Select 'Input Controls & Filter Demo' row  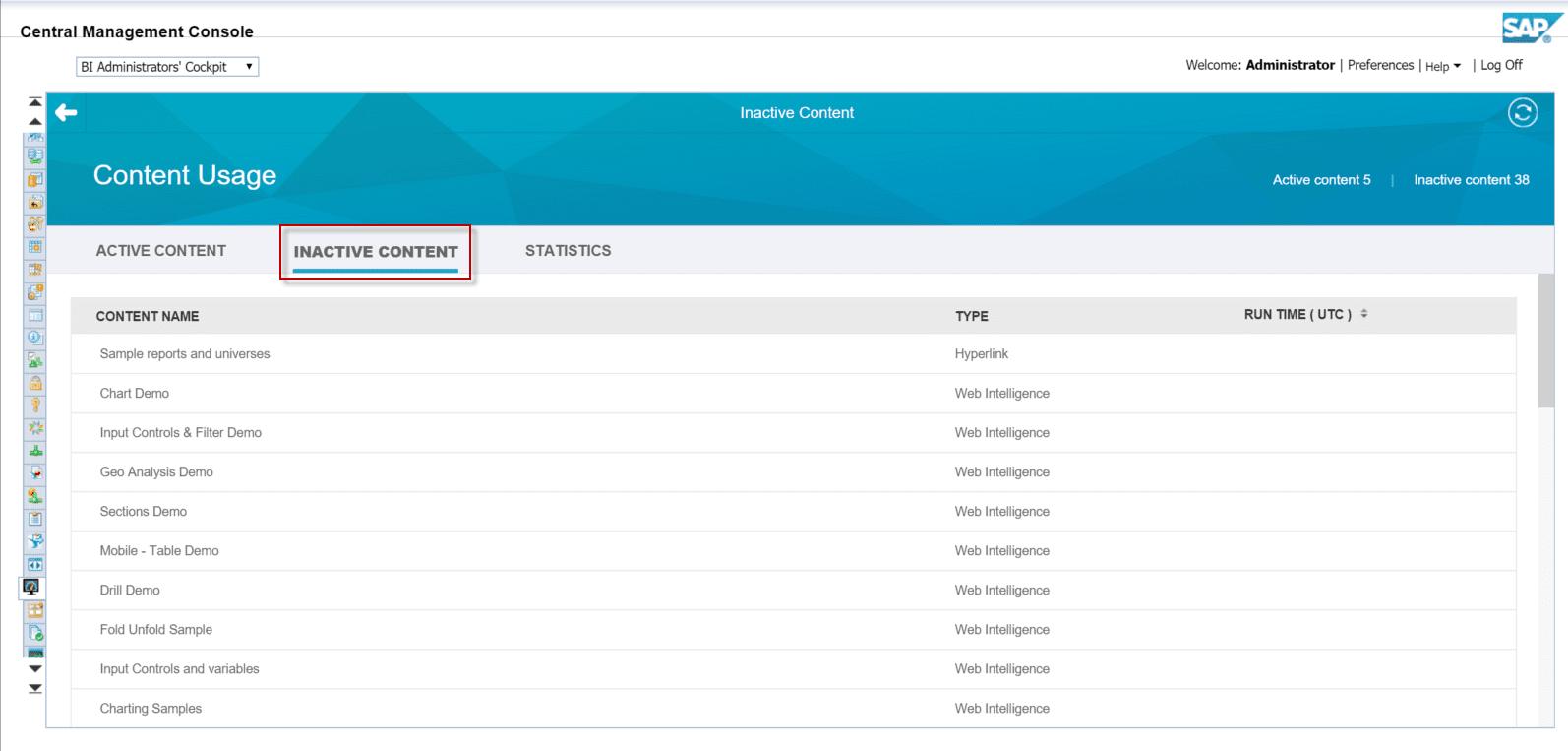click(793, 433)
